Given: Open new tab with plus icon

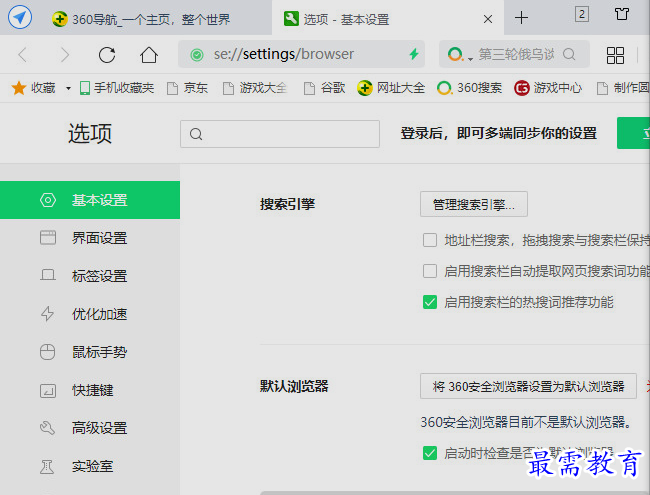Looking at the screenshot, I should (521, 18).
